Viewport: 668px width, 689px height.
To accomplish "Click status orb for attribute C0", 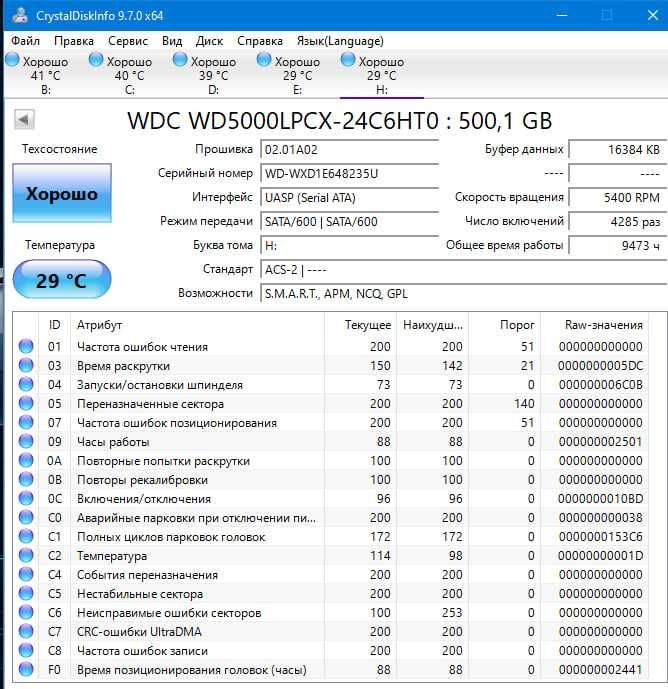I will tap(26, 517).
